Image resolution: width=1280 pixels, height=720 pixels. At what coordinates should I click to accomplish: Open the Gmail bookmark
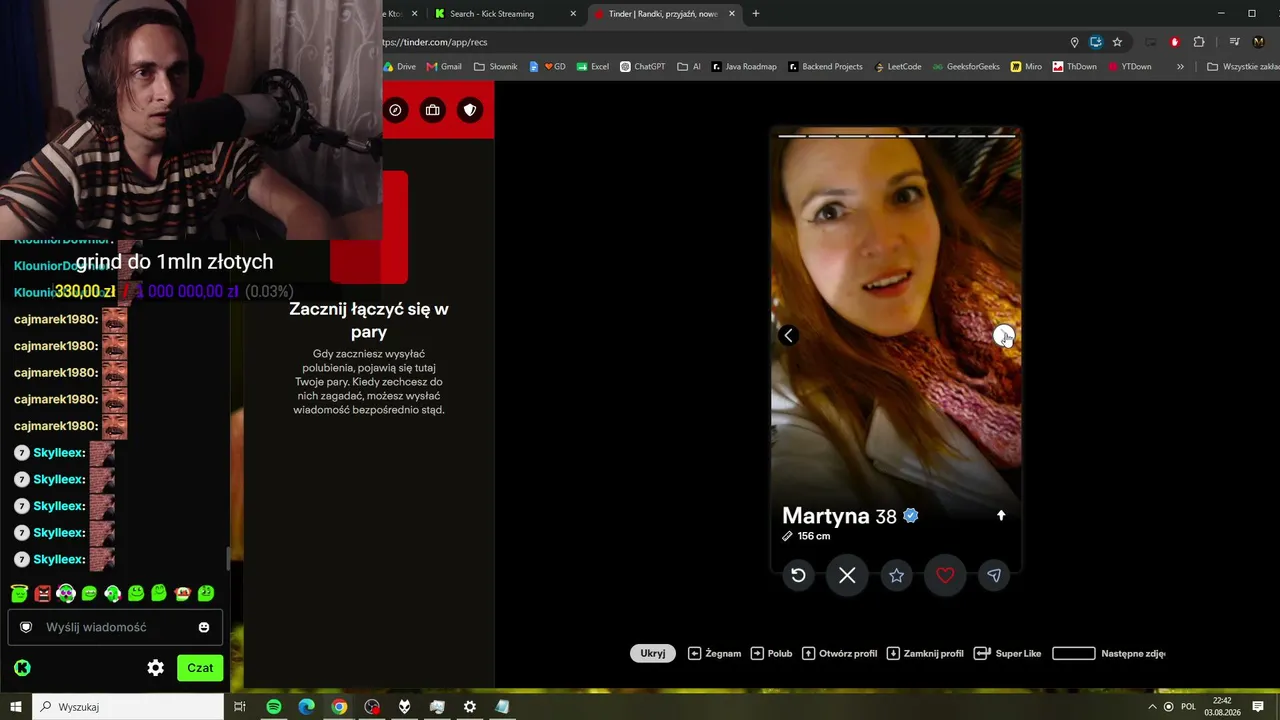pyautogui.click(x=445, y=67)
